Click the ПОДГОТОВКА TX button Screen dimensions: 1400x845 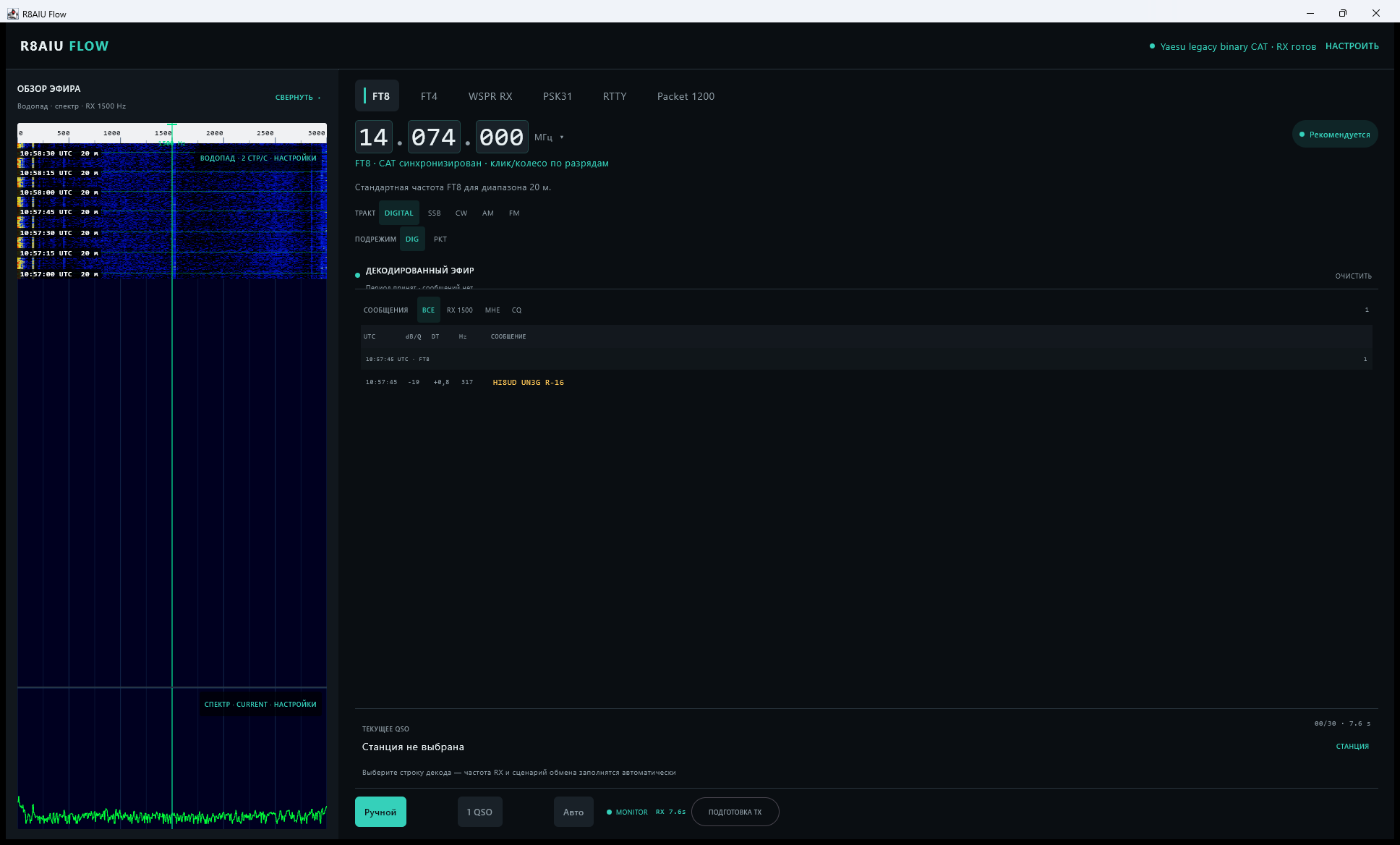pos(735,812)
